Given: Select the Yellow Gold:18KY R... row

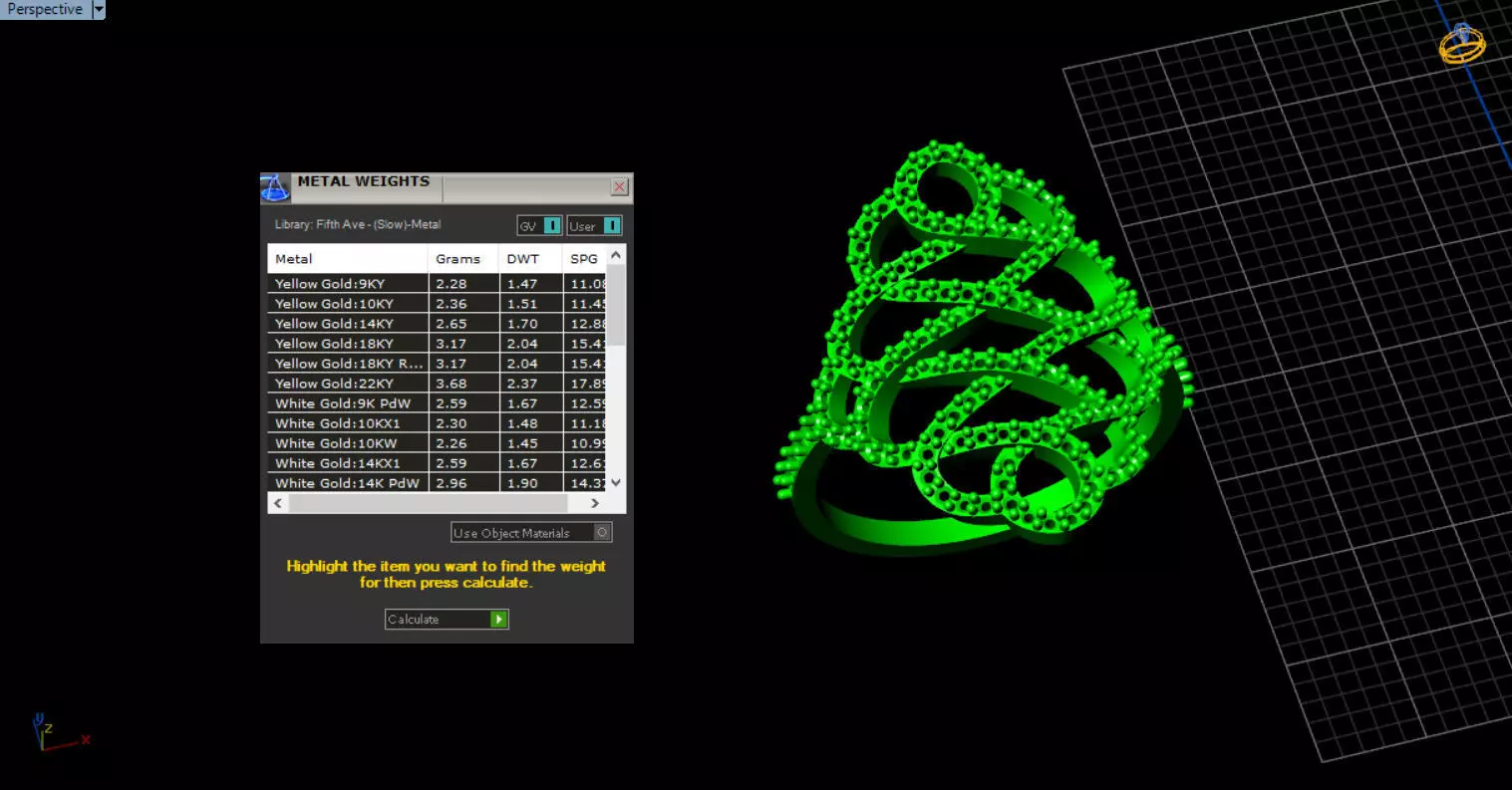Looking at the screenshot, I should [437, 364].
